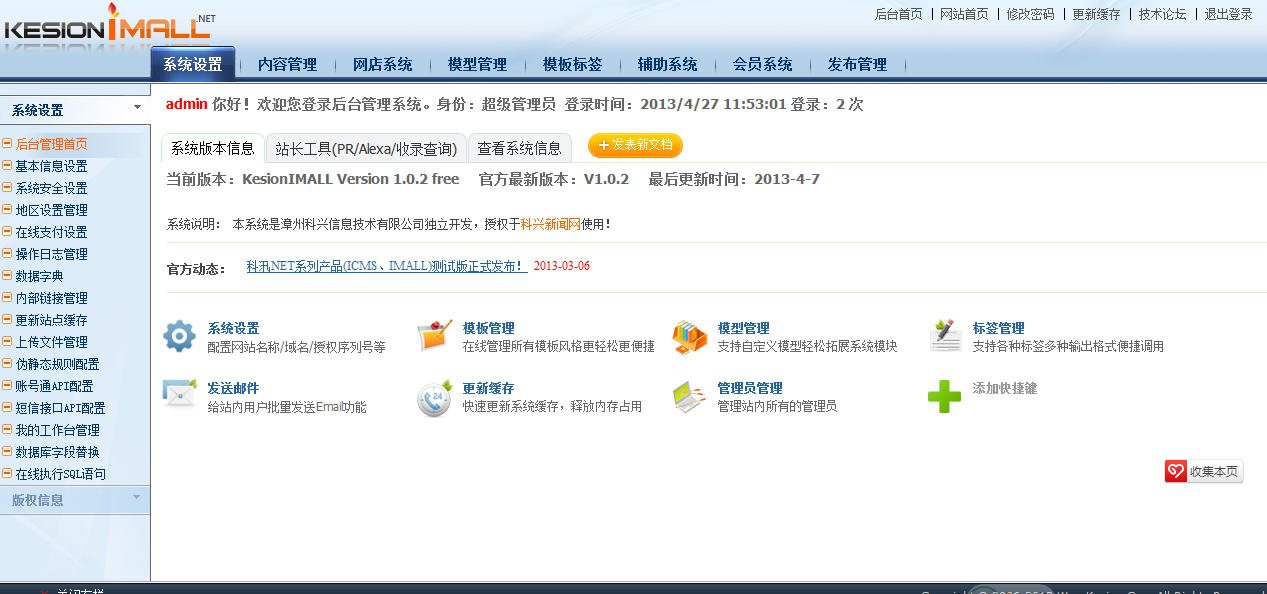Open the 会员系统 top menu
This screenshot has width=1267, height=594.
(x=762, y=64)
